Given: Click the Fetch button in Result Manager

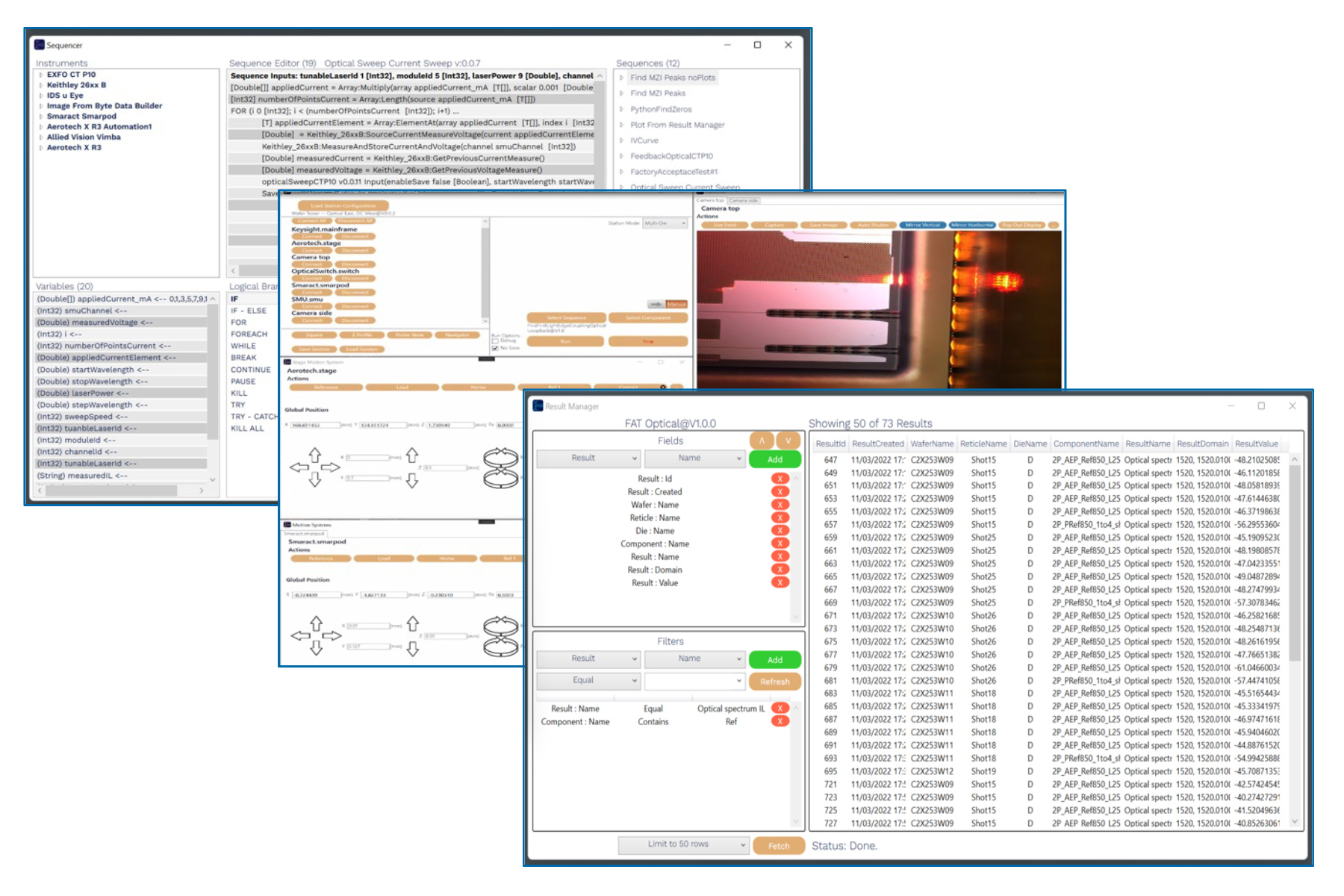Looking at the screenshot, I should (779, 846).
